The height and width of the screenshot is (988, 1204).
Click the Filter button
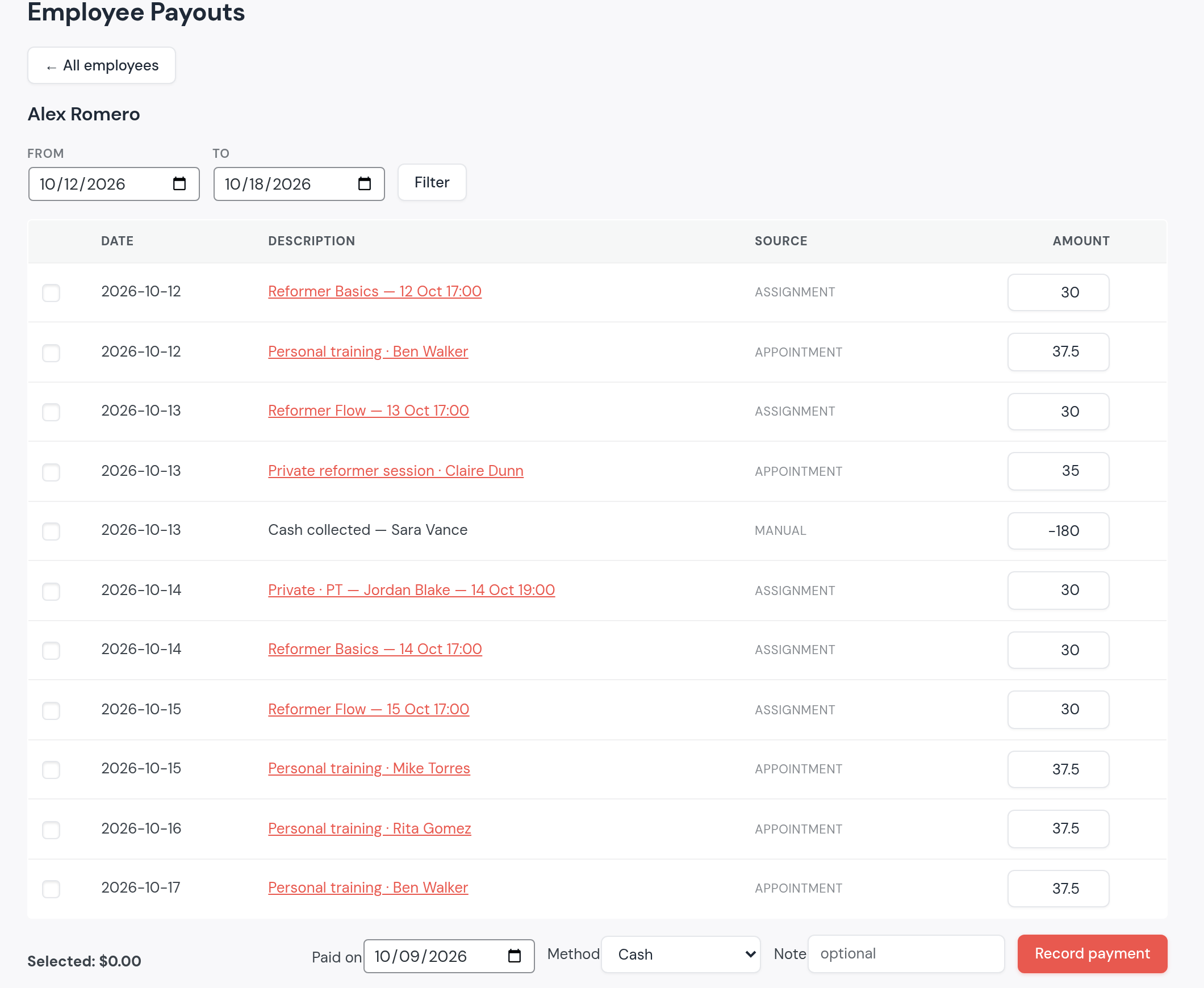pos(432,182)
